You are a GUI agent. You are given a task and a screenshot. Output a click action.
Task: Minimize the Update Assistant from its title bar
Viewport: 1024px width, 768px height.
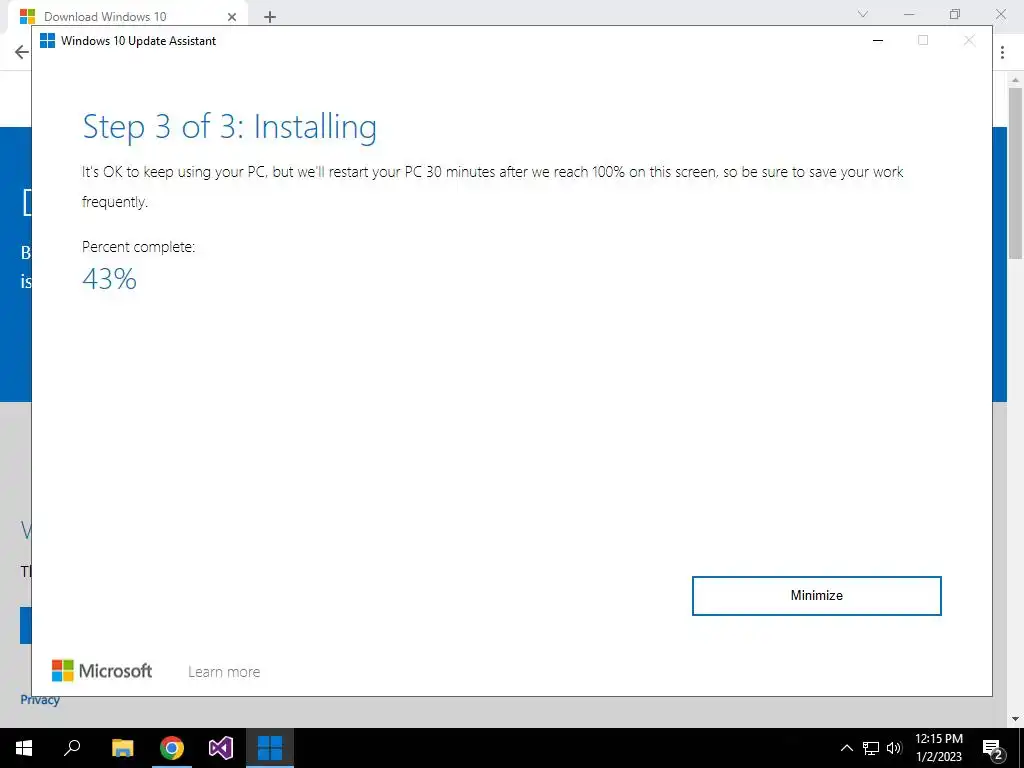878,40
